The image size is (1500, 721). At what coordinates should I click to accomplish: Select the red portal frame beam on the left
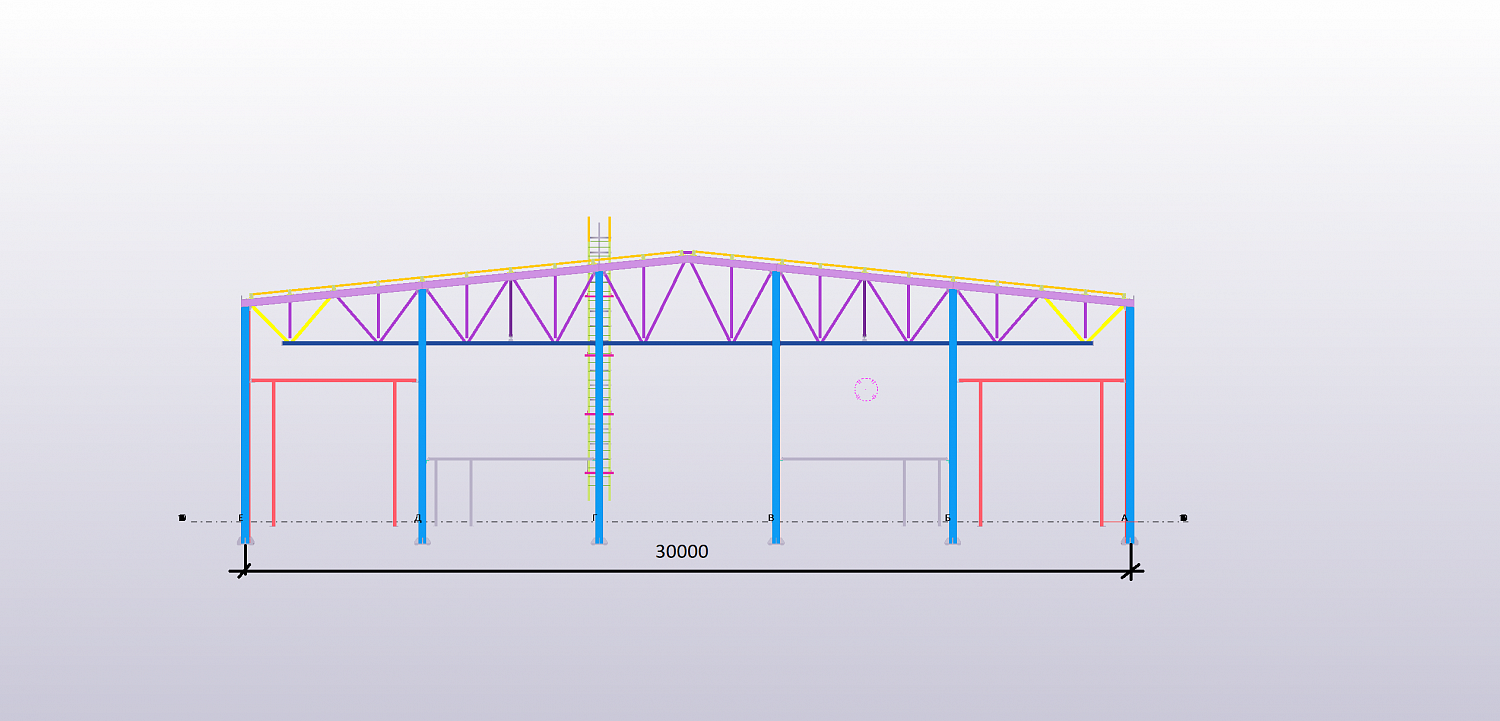click(x=333, y=380)
